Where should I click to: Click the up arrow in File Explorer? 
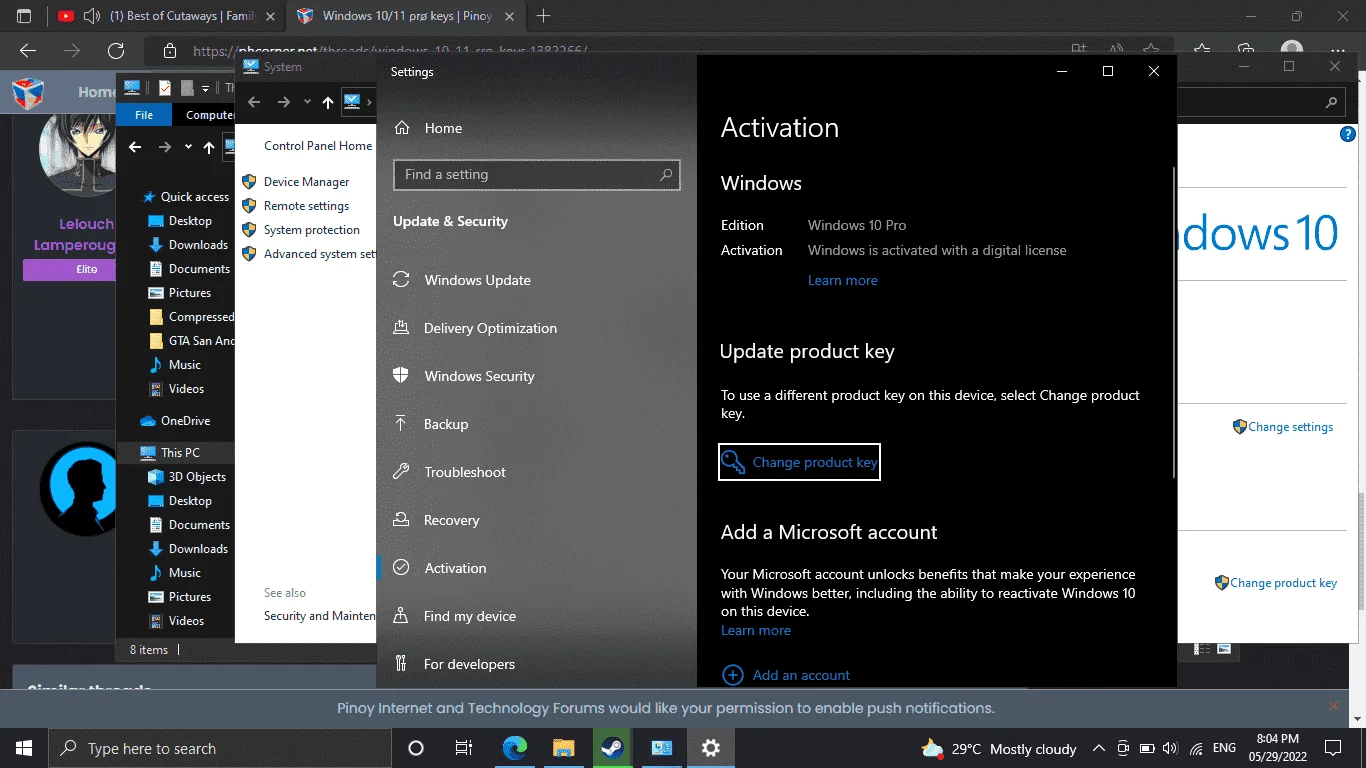click(x=208, y=147)
